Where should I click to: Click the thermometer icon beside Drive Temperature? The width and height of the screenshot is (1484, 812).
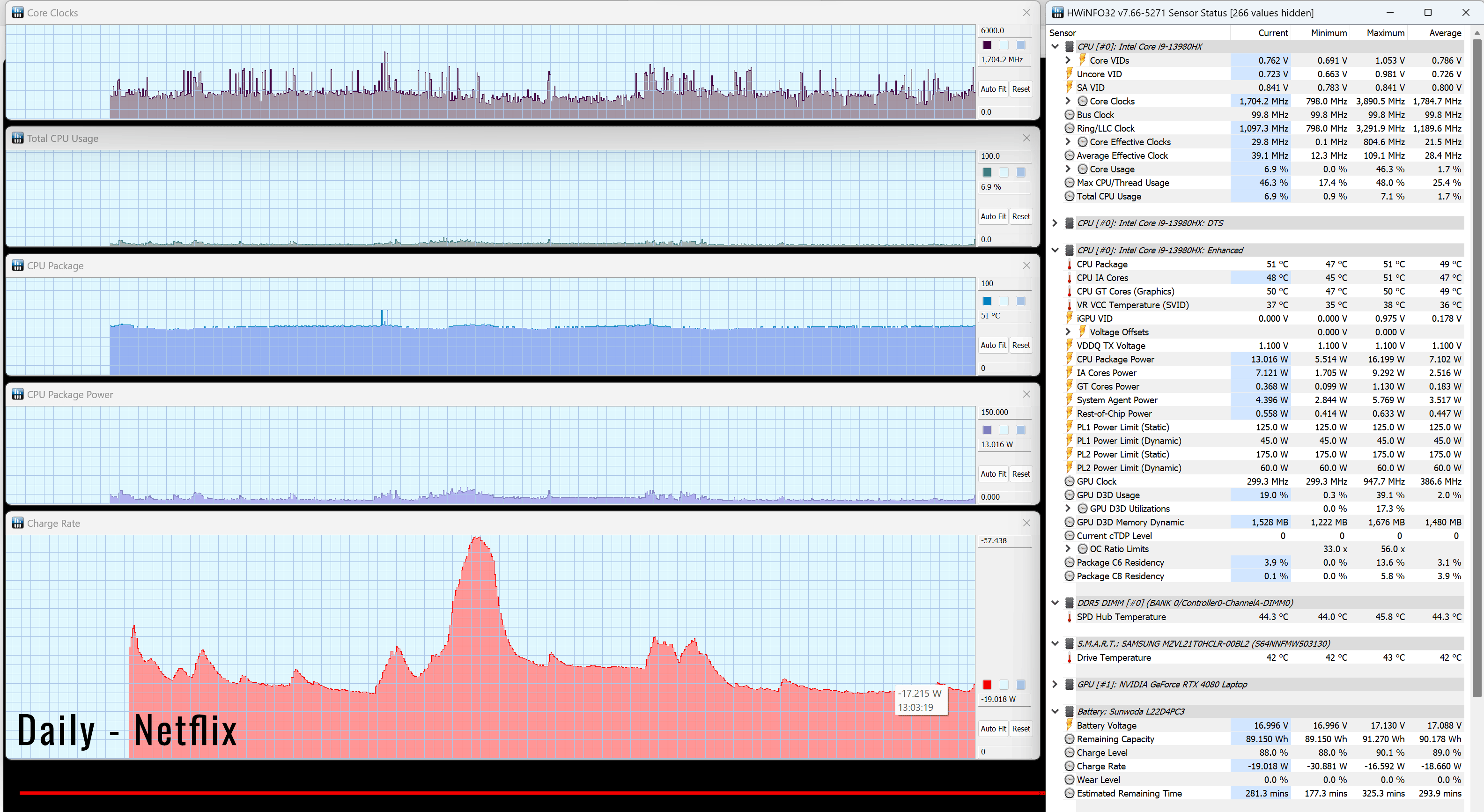[x=1069, y=657]
